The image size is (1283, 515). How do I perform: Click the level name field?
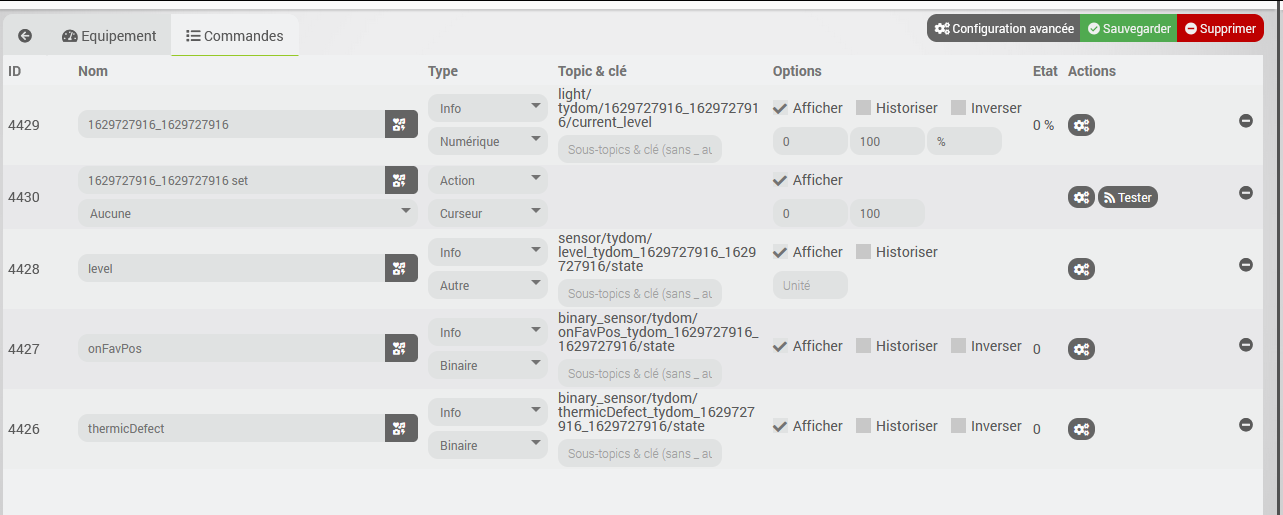coord(231,268)
